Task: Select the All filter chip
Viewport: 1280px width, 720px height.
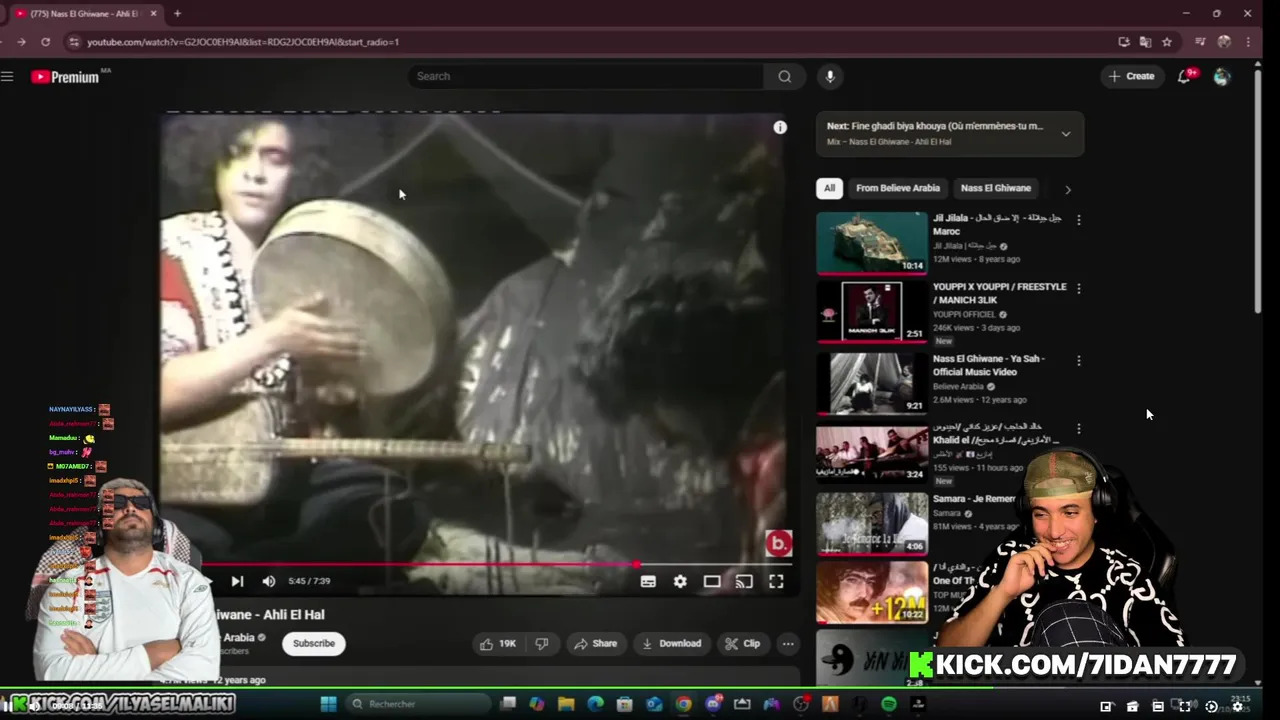Action: [829, 188]
